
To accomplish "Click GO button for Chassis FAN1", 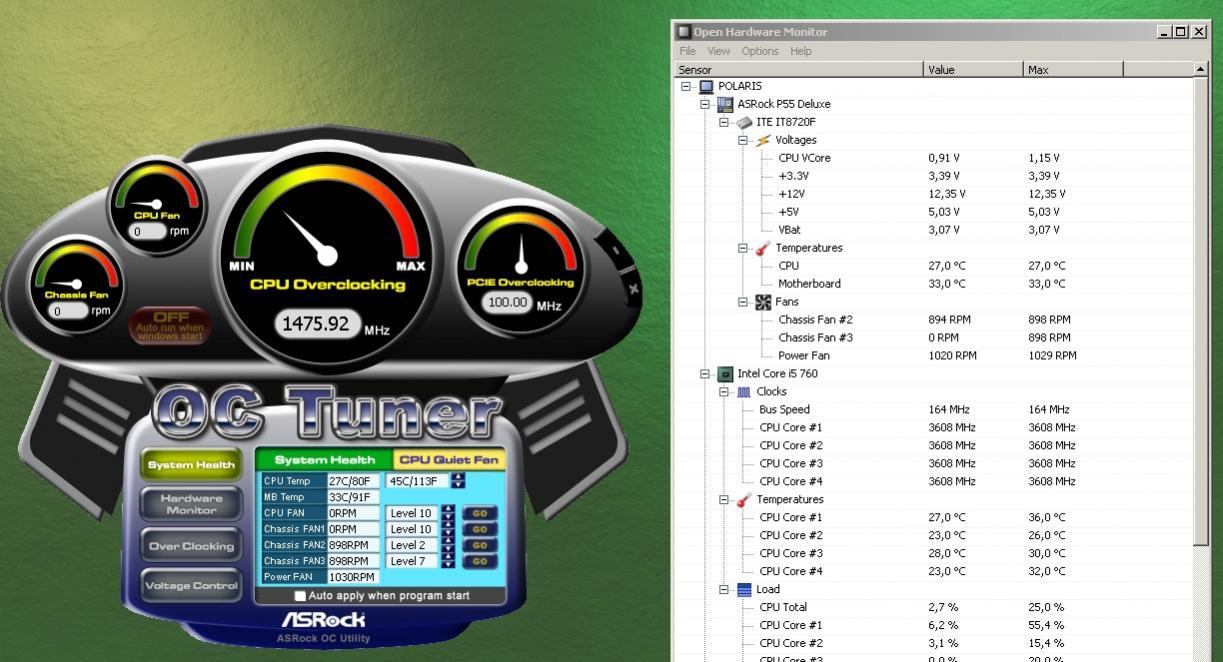I will click(479, 529).
